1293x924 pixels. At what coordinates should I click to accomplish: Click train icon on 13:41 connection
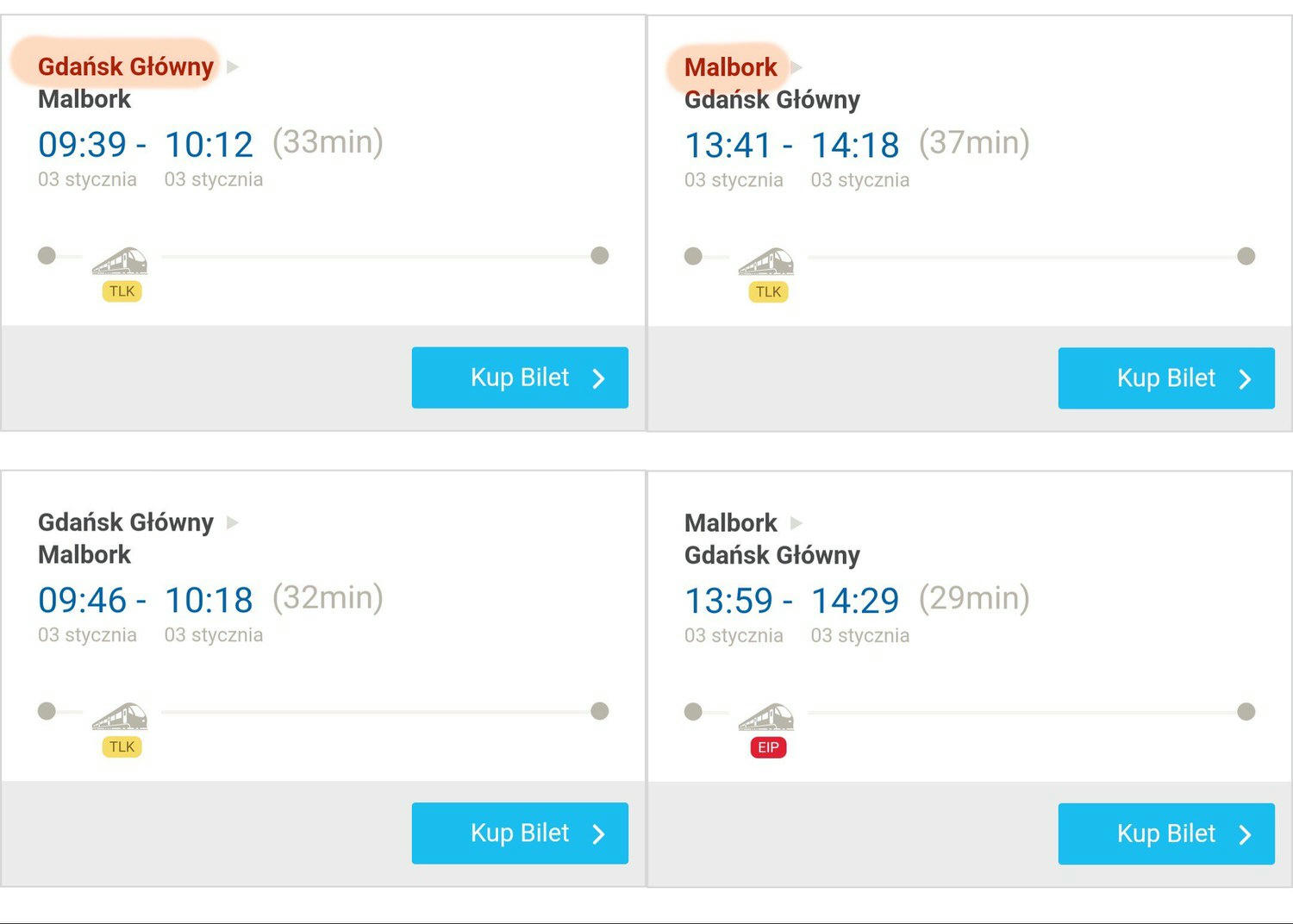[766, 261]
